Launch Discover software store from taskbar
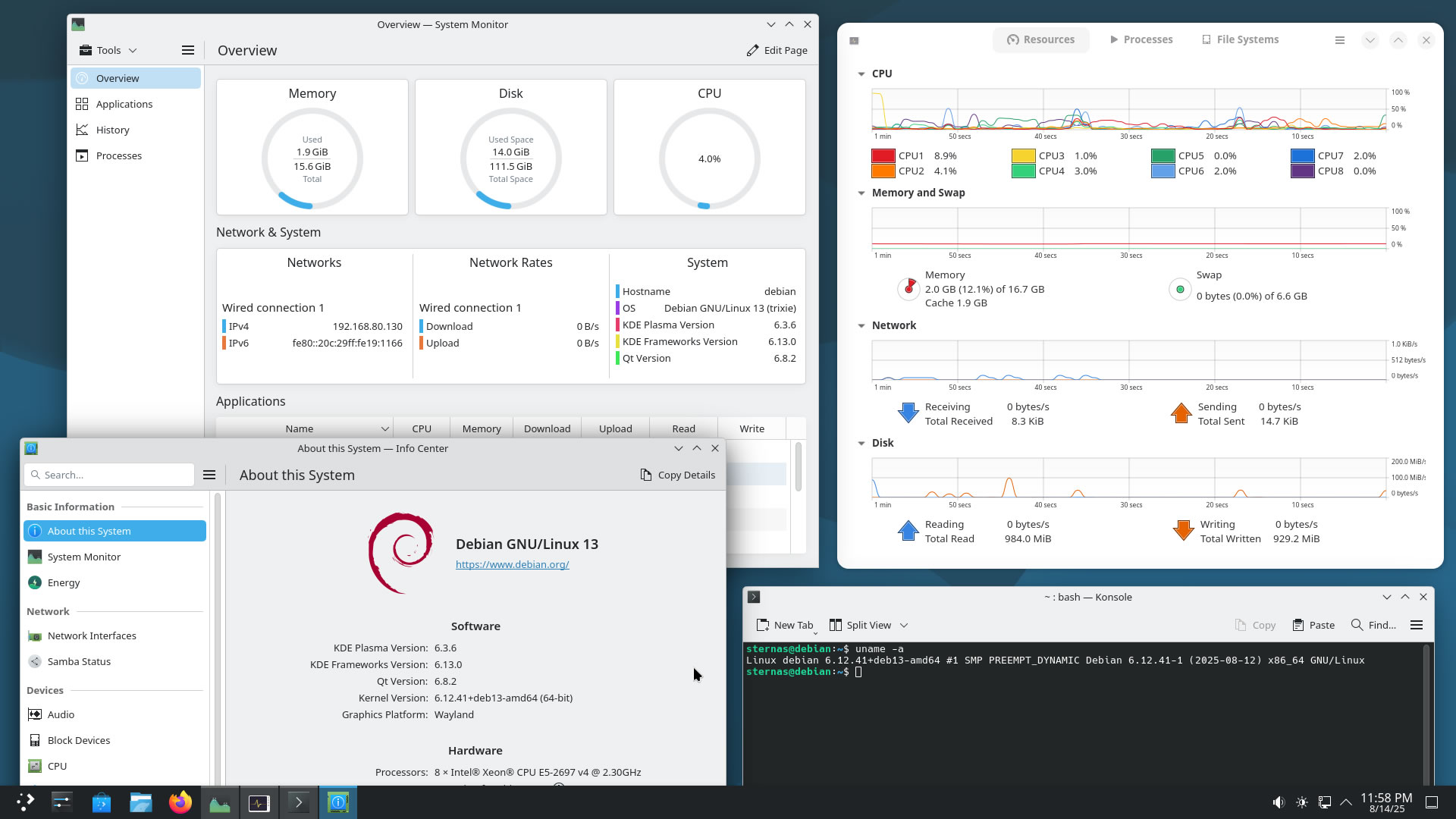The width and height of the screenshot is (1456, 819). click(101, 802)
